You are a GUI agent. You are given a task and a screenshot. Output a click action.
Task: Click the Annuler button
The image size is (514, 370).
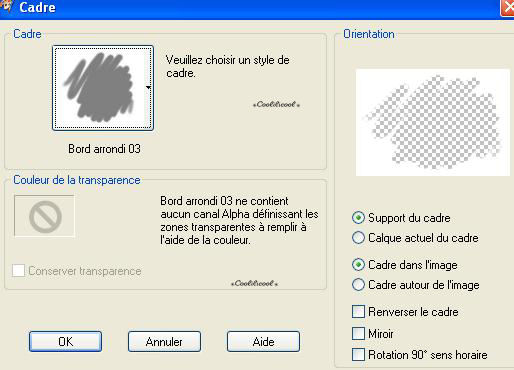pos(164,341)
